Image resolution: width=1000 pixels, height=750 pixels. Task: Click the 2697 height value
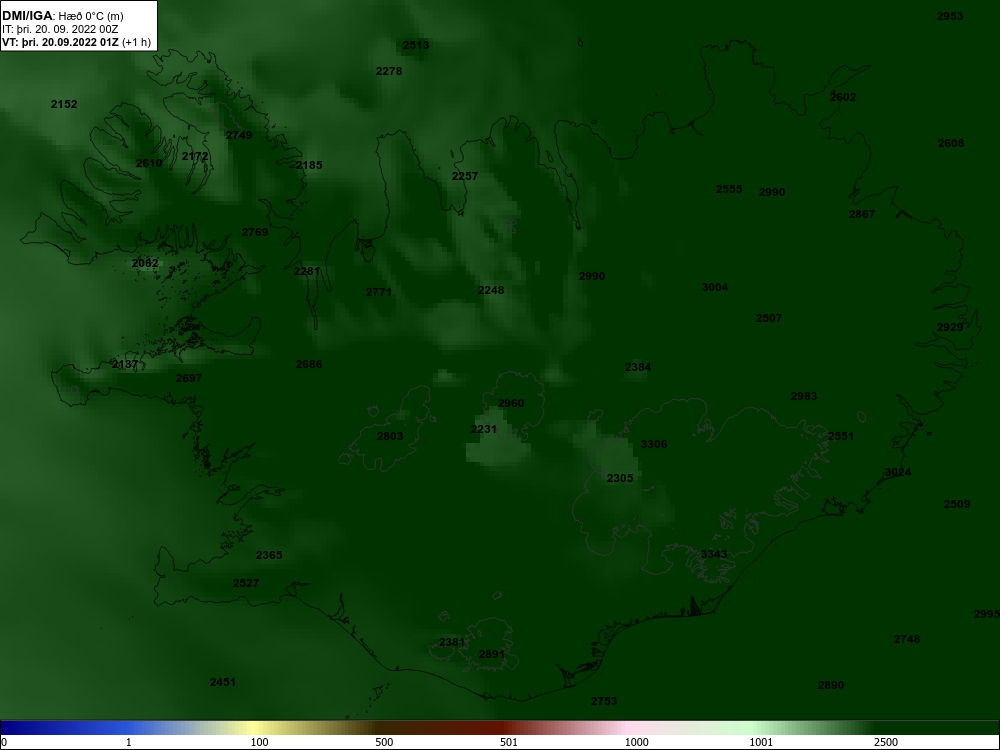click(189, 378)
